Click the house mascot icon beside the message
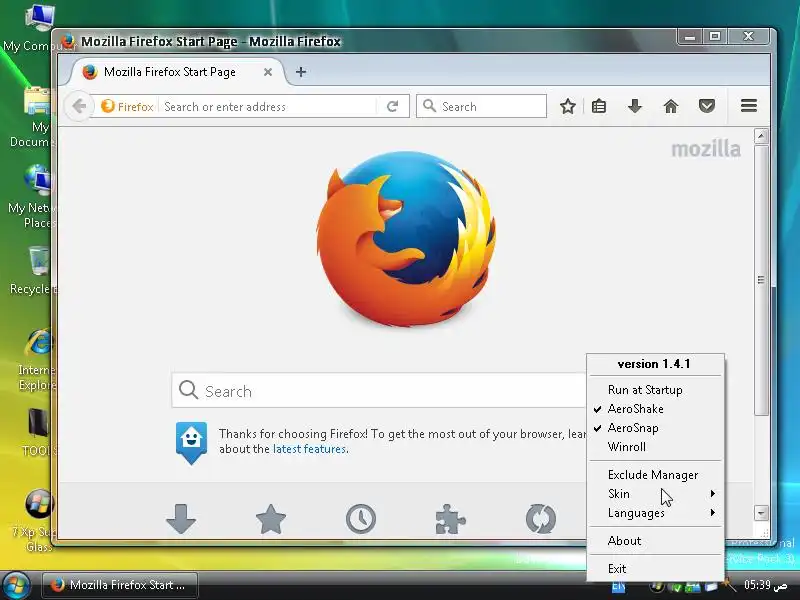The height and width of the screenshot is (600, 800). [191, 442]
